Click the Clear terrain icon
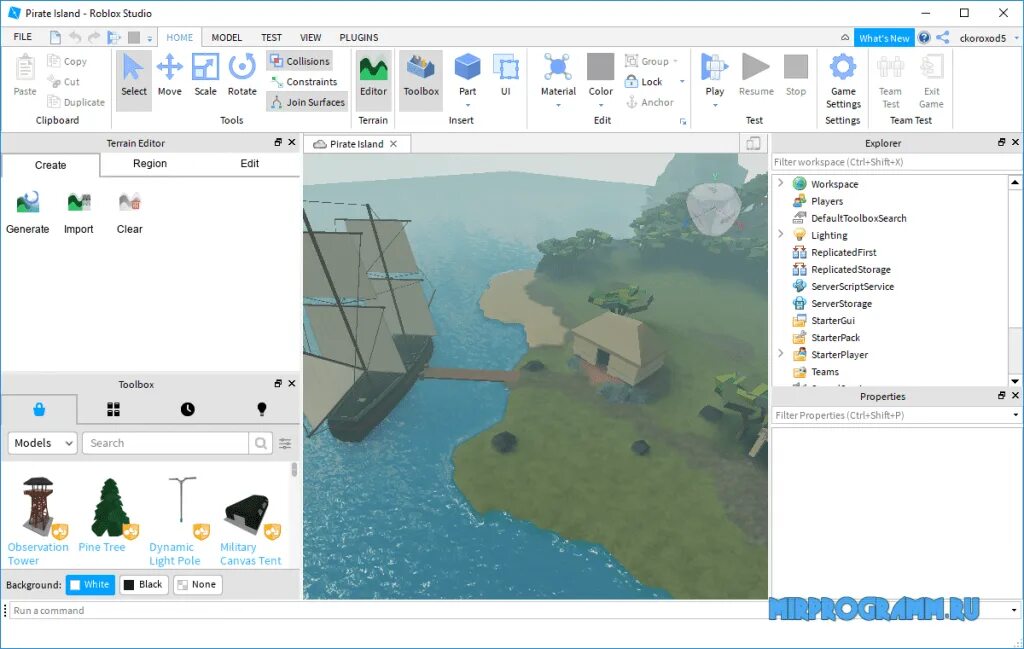 click(x=129, y=212)
